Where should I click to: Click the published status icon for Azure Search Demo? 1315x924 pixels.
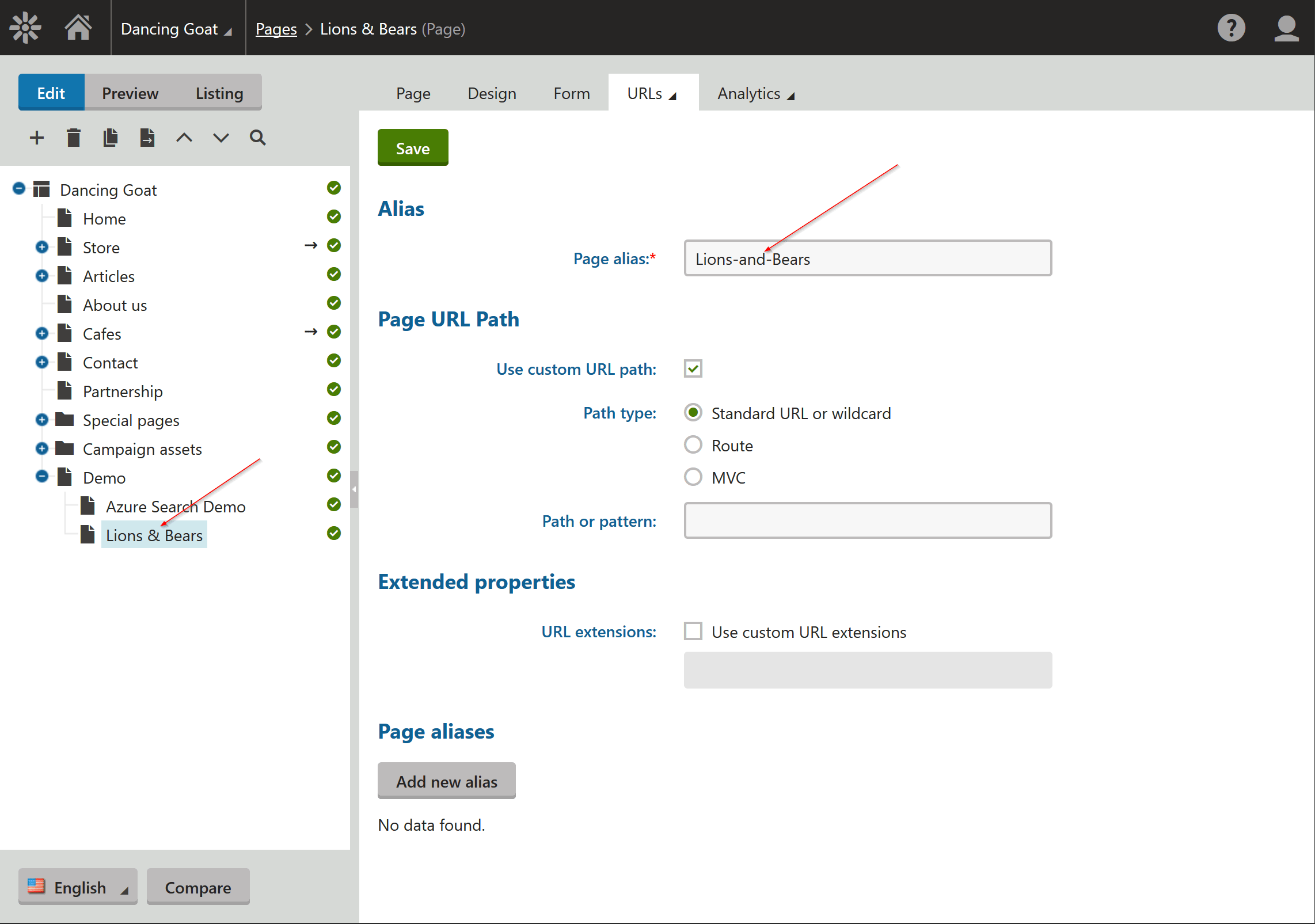pyautogui.click(x=334, y=504)
